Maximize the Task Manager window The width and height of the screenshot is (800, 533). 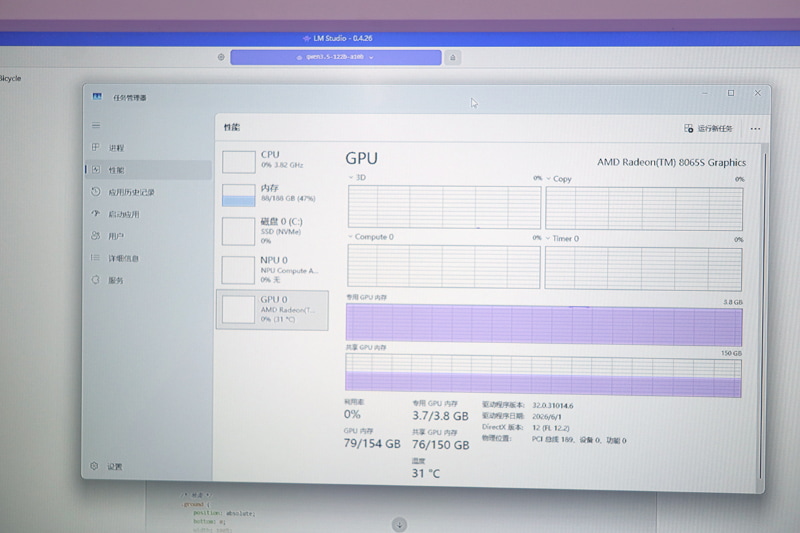(x=731, y=93)
